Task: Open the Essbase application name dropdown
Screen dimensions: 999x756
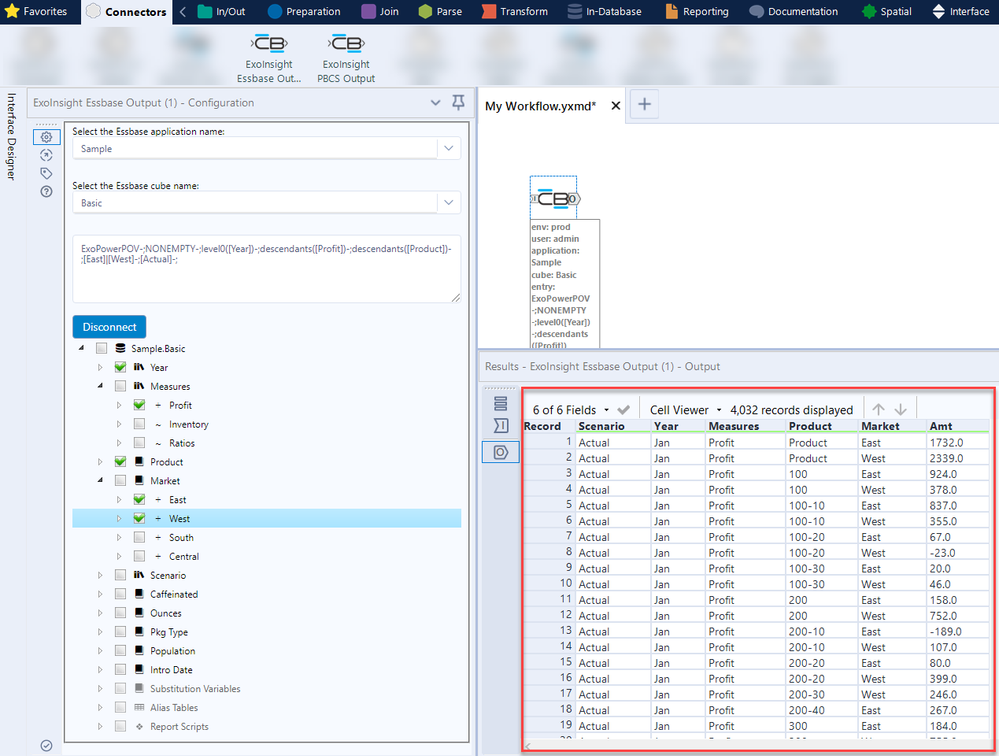Action: [x=449, y=148]
